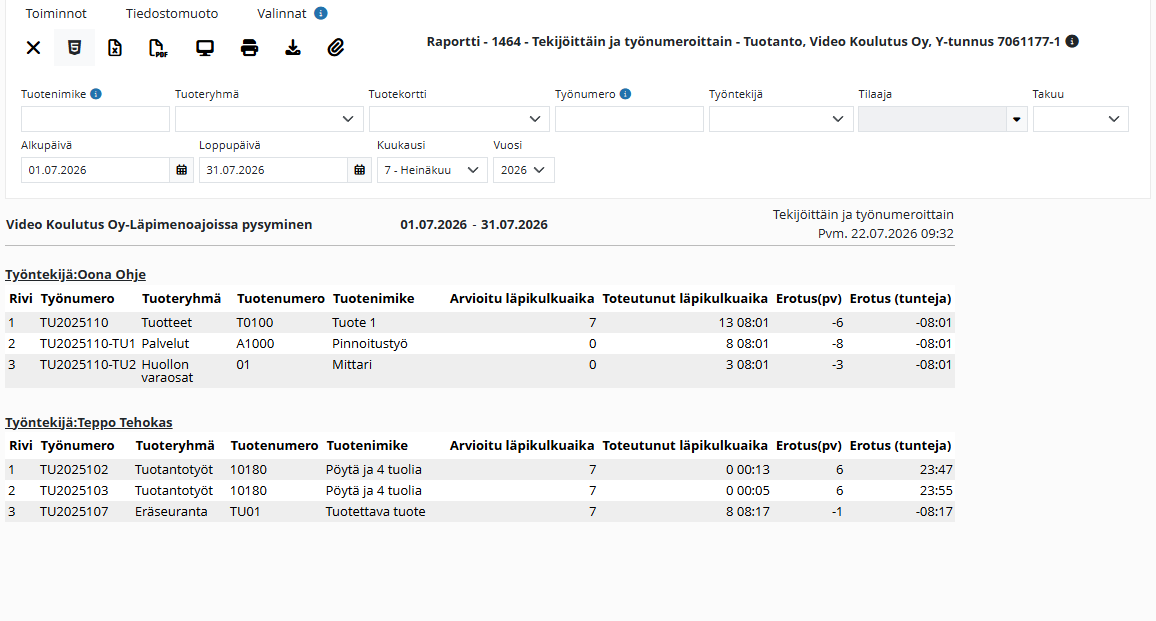Attach file with the paperclip icon
The width and height of the screenshot is (1156, 621).
[x=336, y=48]
